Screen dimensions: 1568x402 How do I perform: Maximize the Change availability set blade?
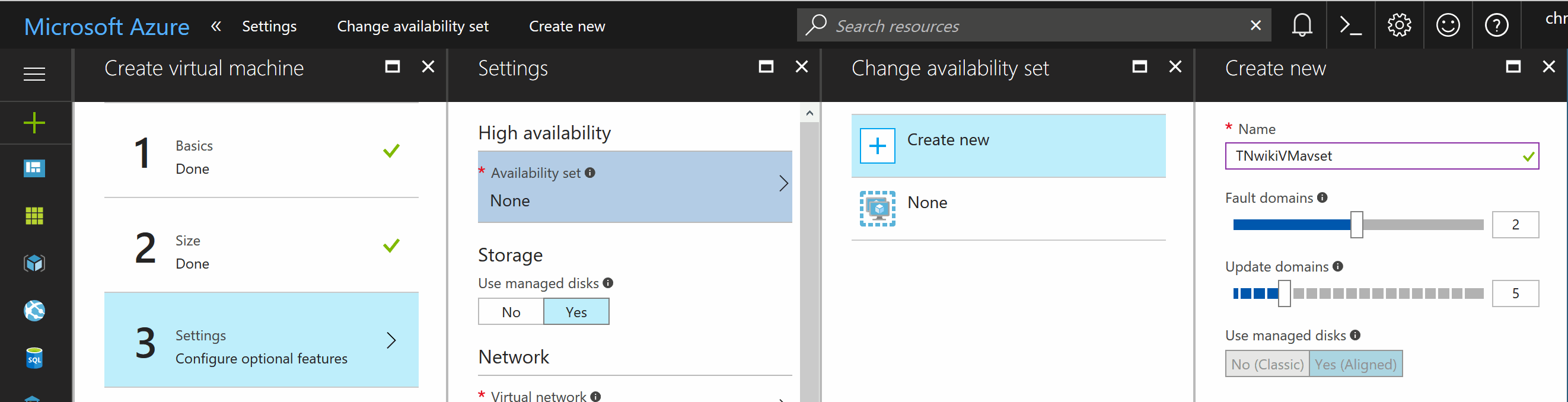coord(1140,66)
